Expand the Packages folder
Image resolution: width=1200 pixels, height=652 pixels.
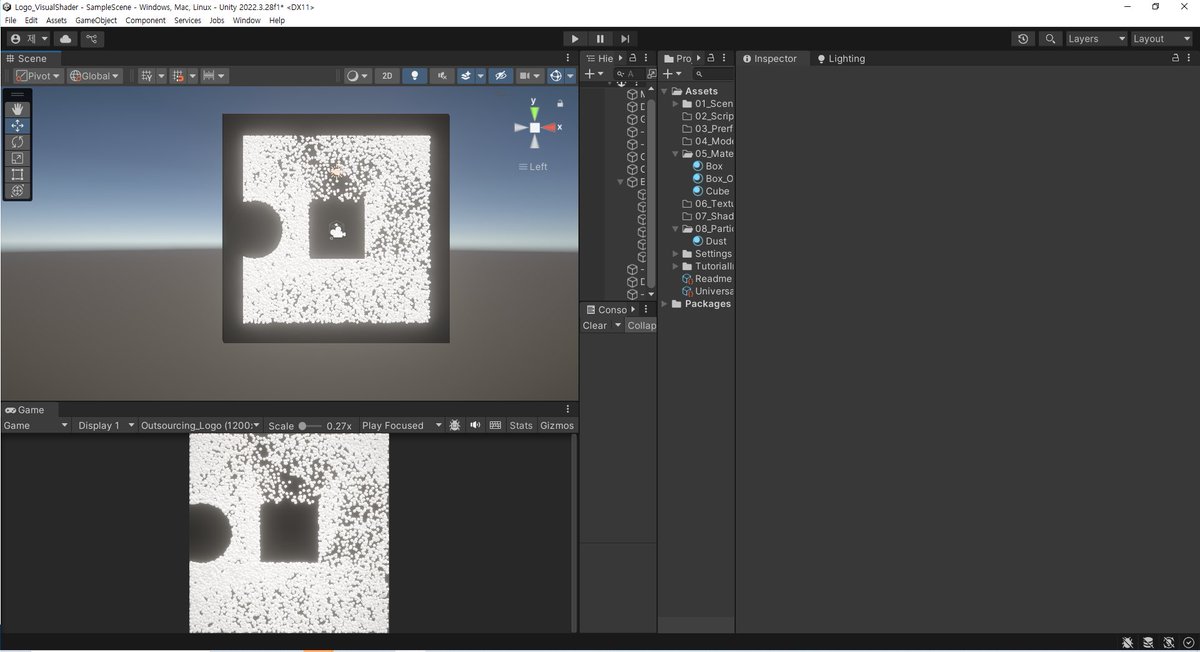[x=664, y=304]
